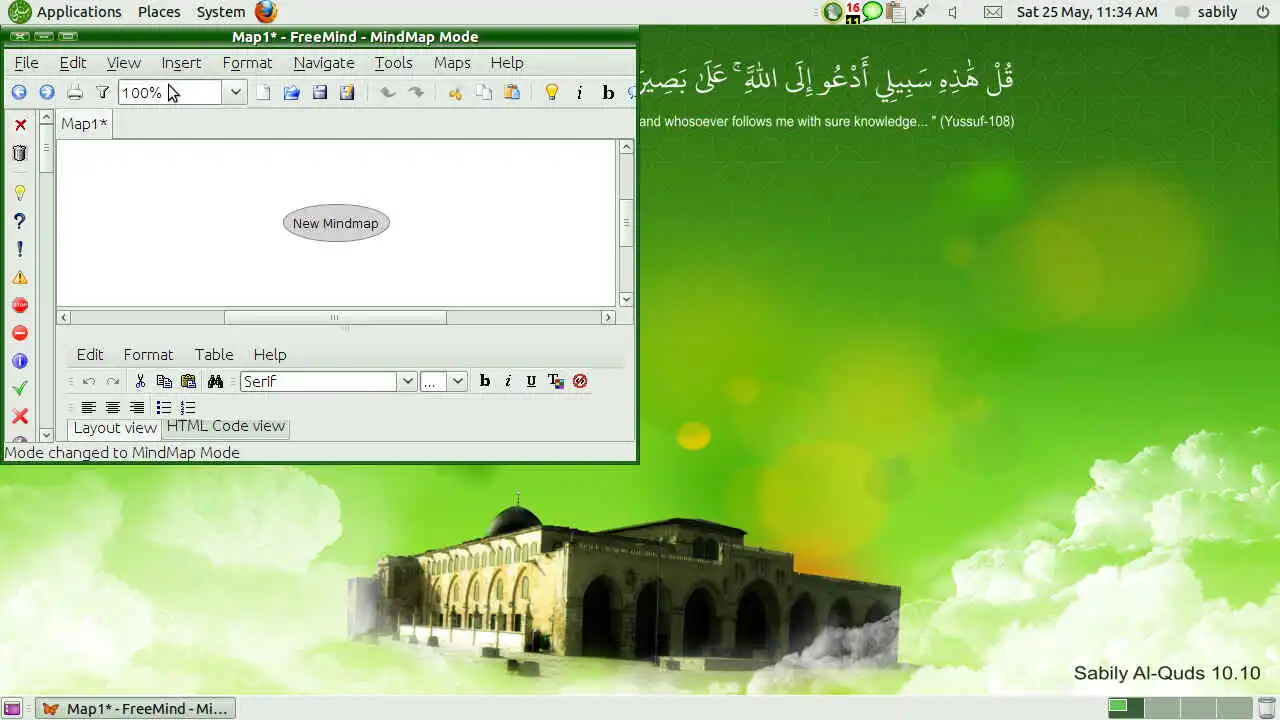Save the current map
Viewport: 1280px width, 720px height.
320,92
